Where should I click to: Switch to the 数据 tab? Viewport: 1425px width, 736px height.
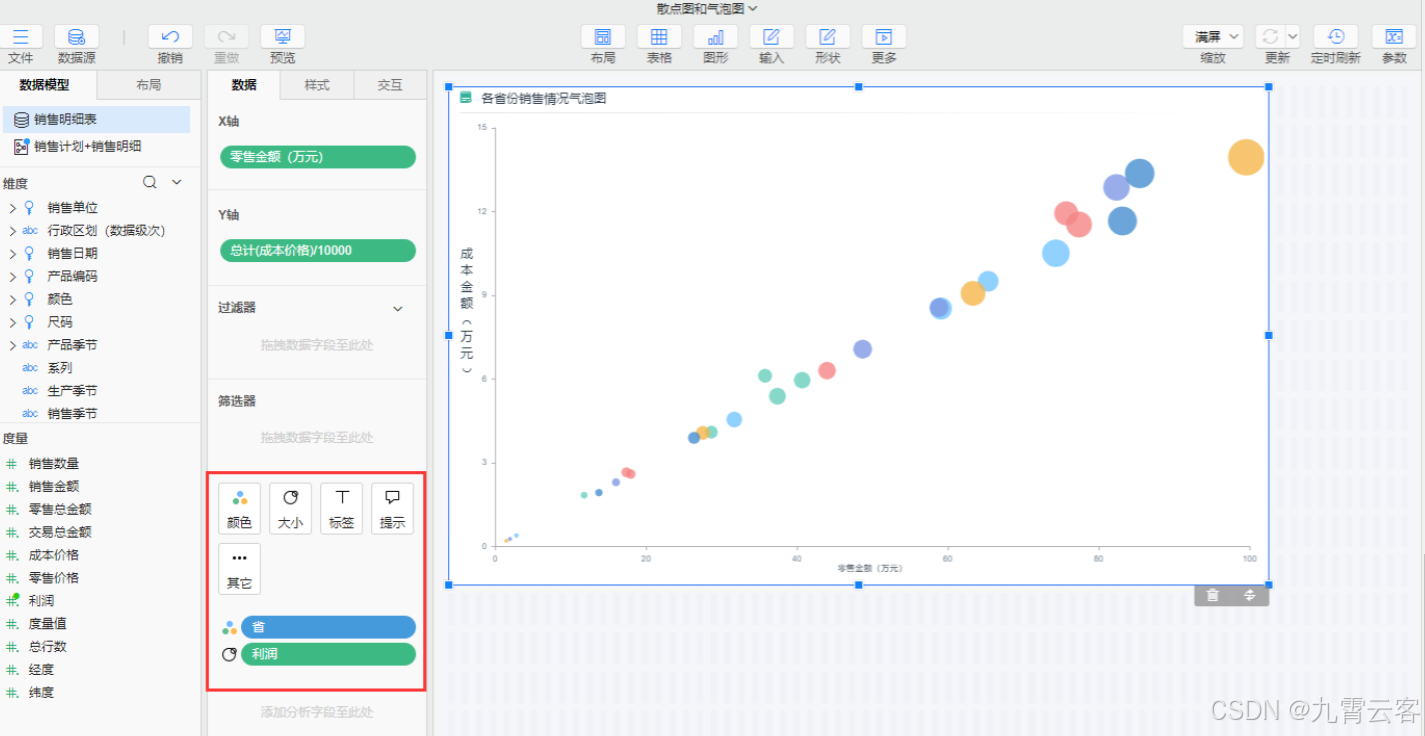243,85
